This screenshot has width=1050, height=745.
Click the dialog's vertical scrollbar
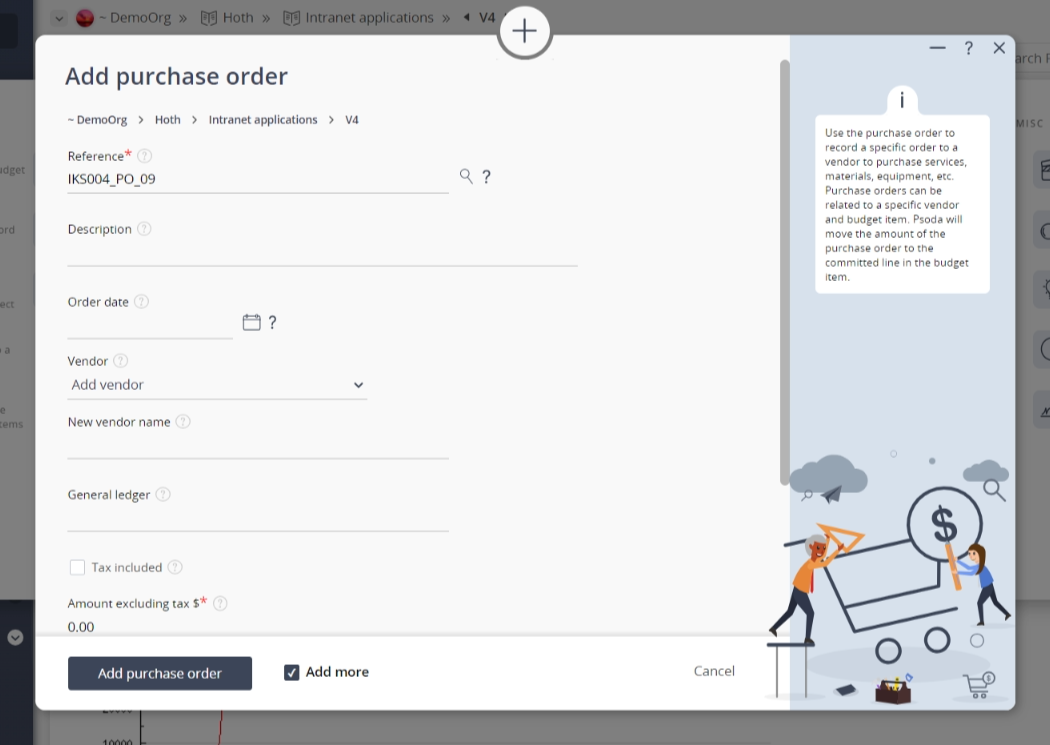(x=784, y=270)
